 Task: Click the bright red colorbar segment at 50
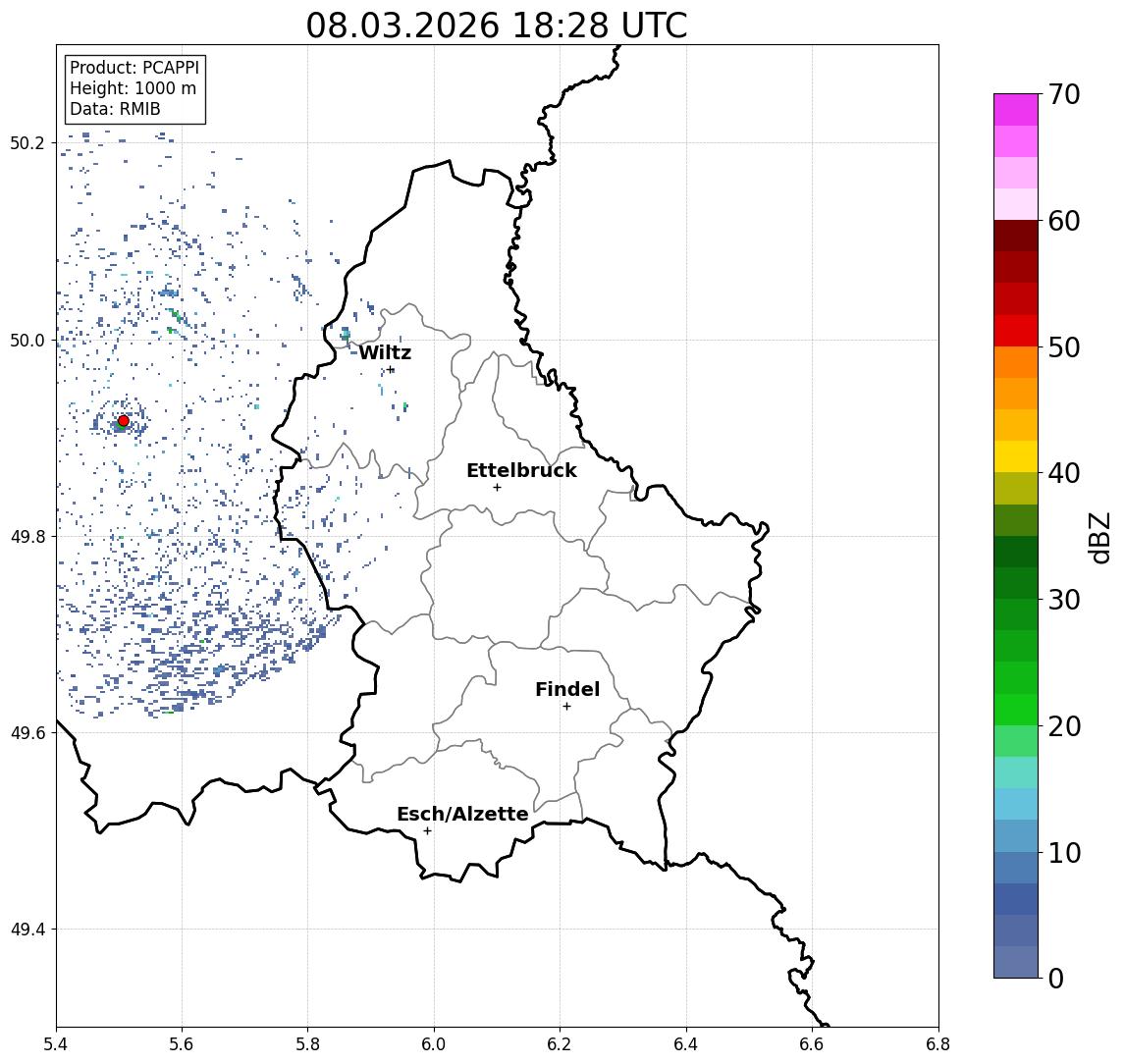[x=1016, y=331]
